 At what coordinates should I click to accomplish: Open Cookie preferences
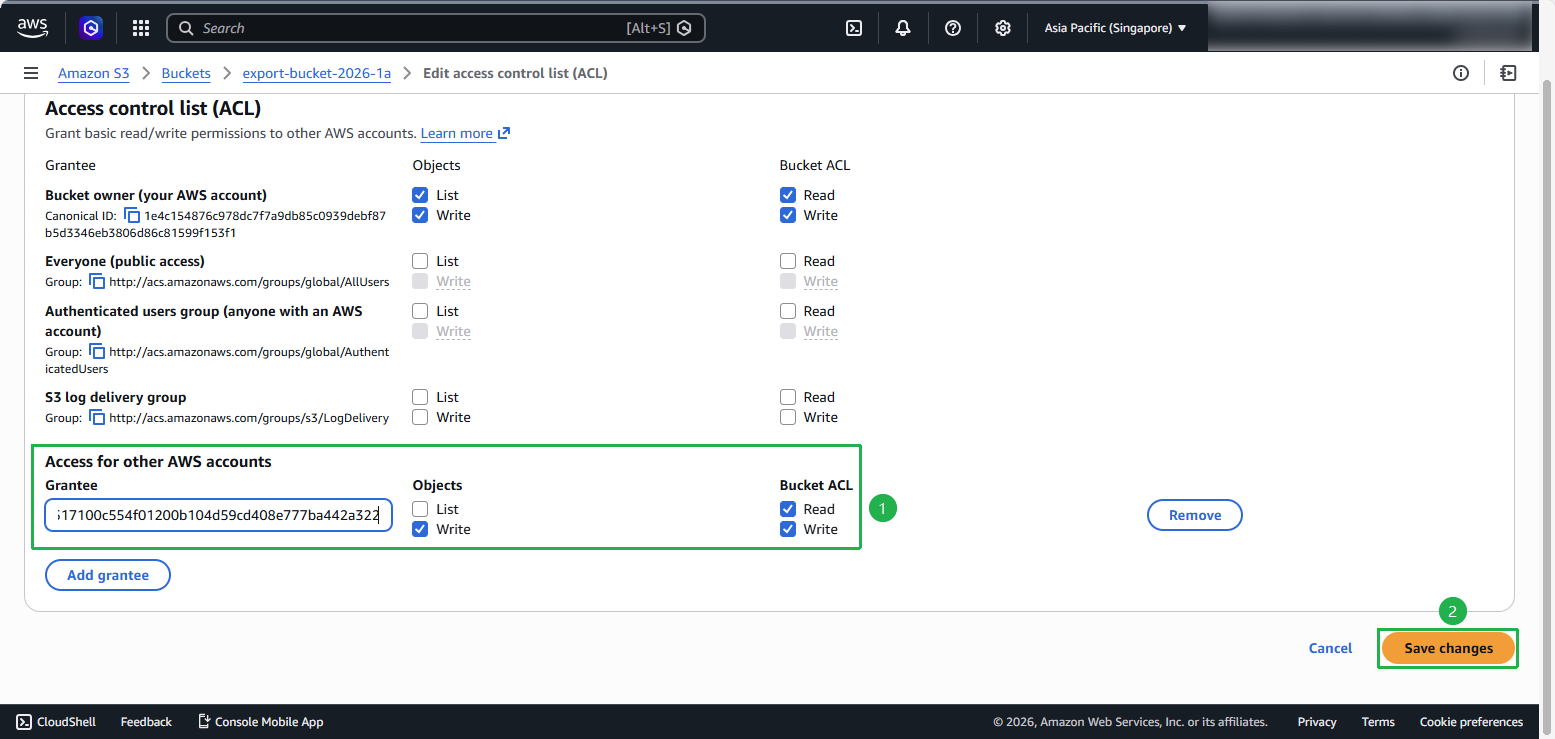point(1471,721)
